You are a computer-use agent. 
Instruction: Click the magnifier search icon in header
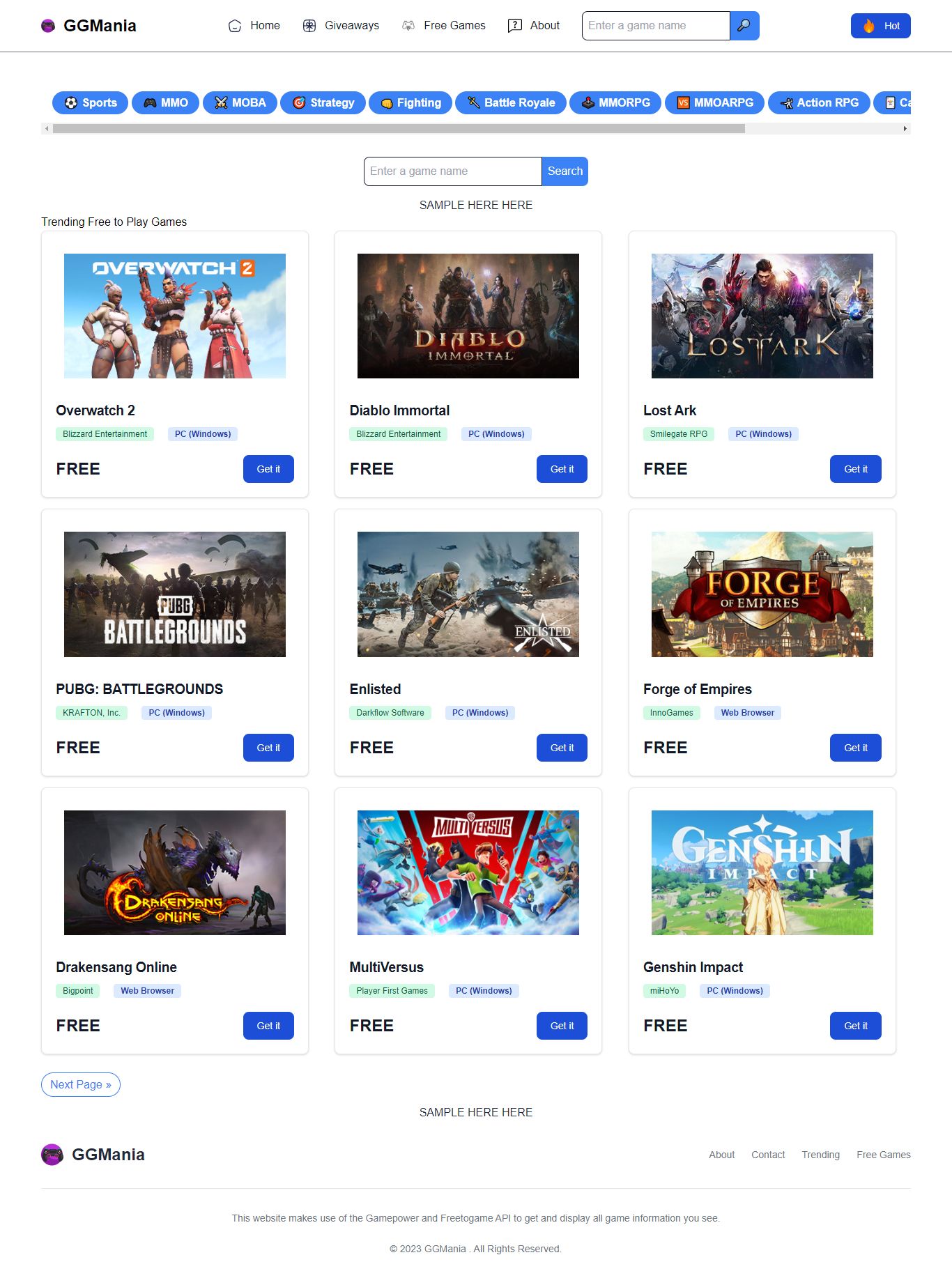click(x=744, y=26)
